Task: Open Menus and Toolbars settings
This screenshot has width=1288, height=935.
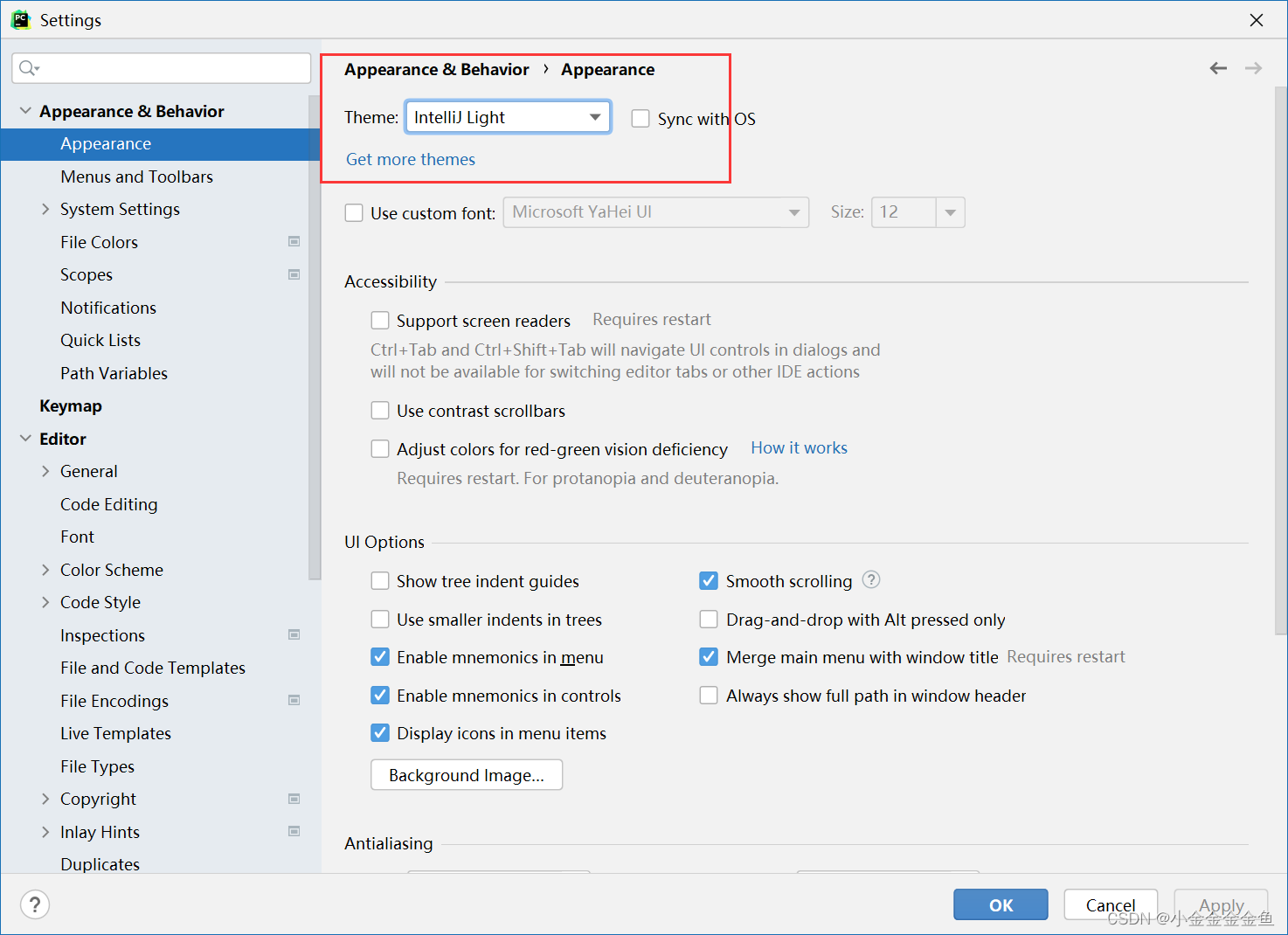Action: tap(136, 177)
